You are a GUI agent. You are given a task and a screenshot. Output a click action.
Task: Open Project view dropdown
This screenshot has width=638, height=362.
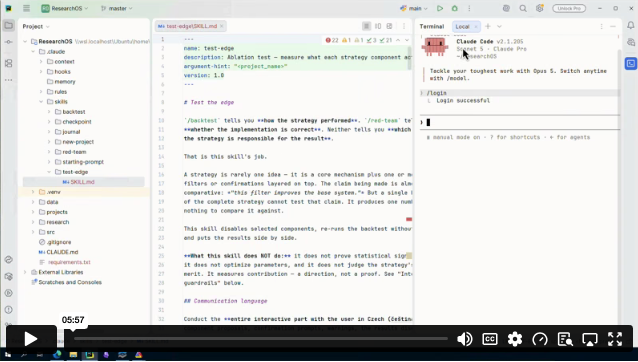36,26
